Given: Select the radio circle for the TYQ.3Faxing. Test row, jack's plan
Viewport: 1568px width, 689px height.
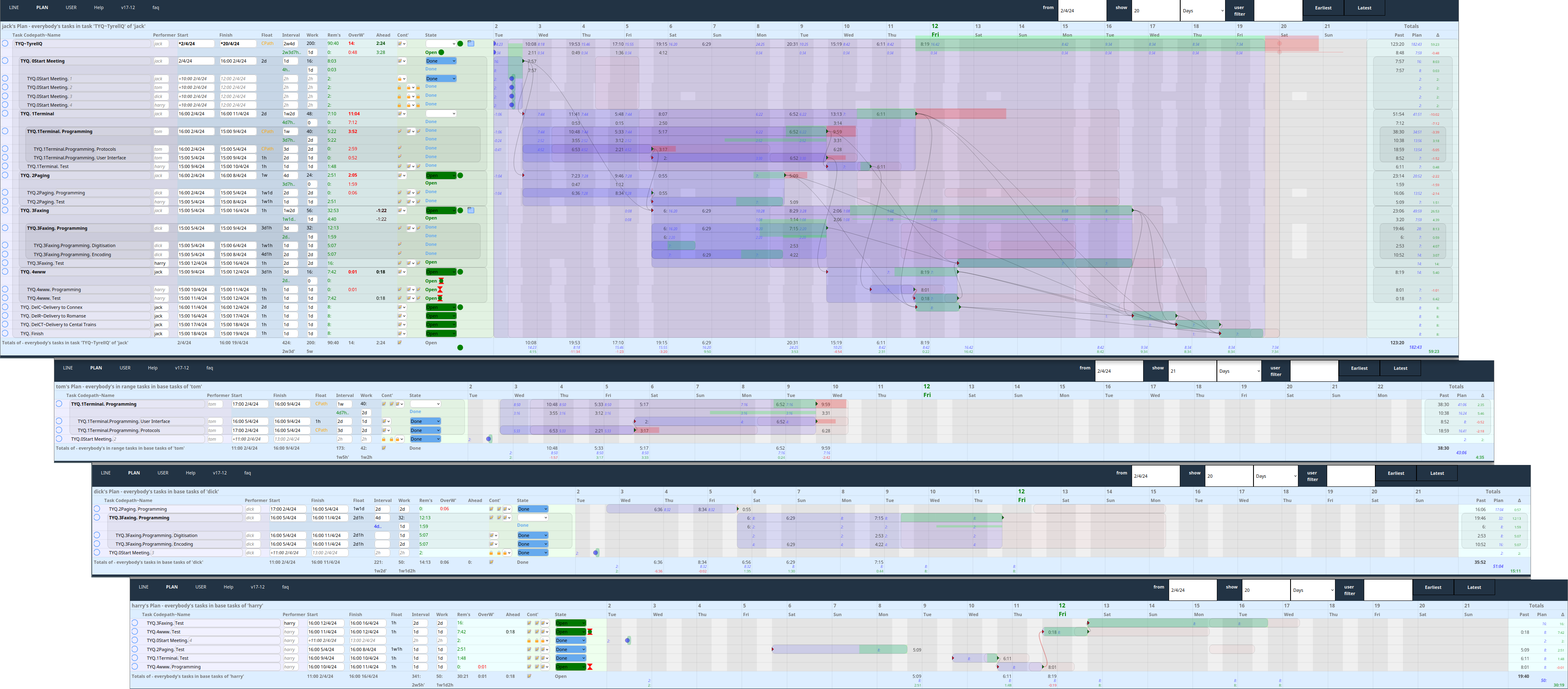Looking at the screenshot, I should click(x=5, y=263).
